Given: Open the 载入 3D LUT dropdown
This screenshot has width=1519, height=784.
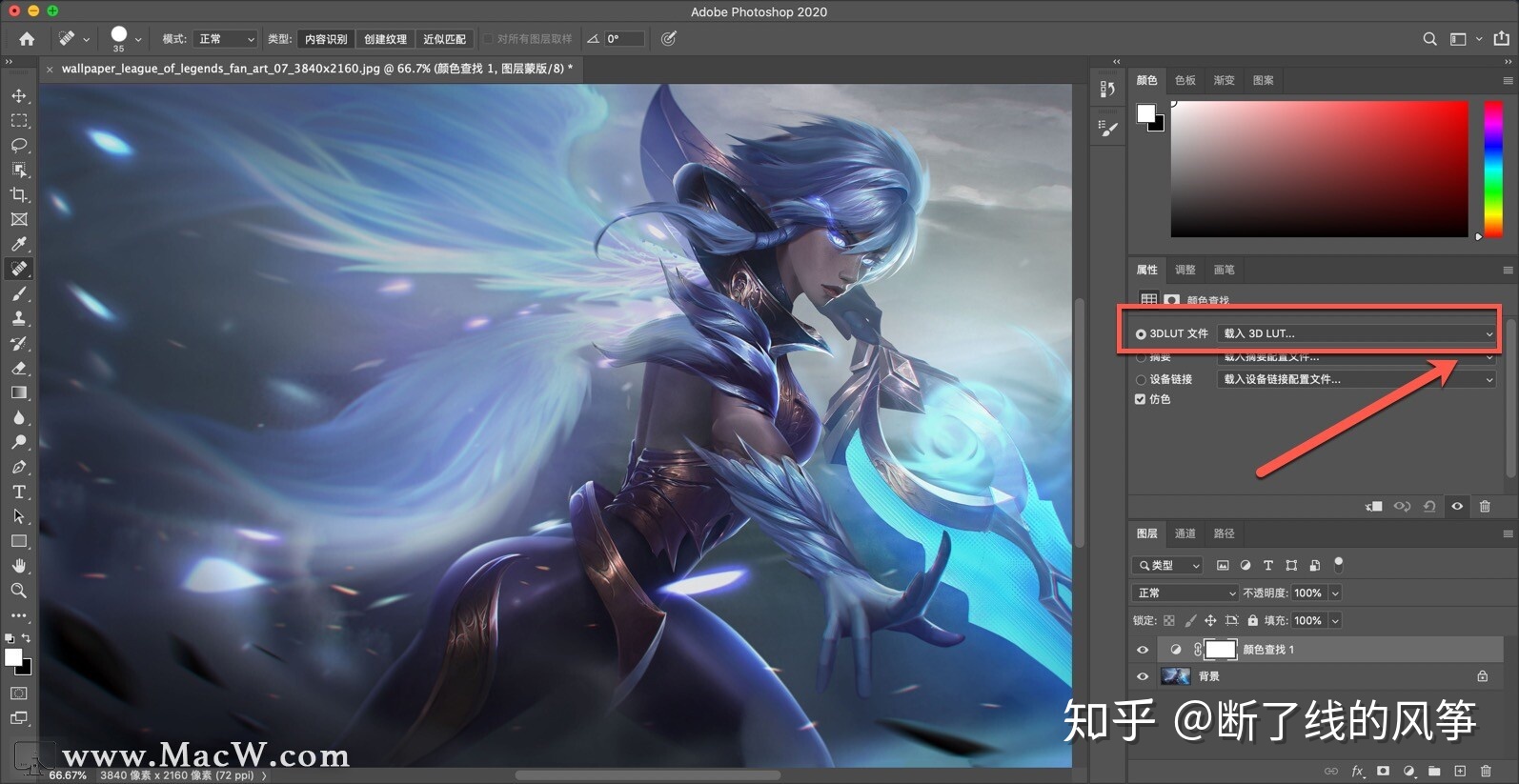Looking at the screenshot, I should tap(1357, 333).
